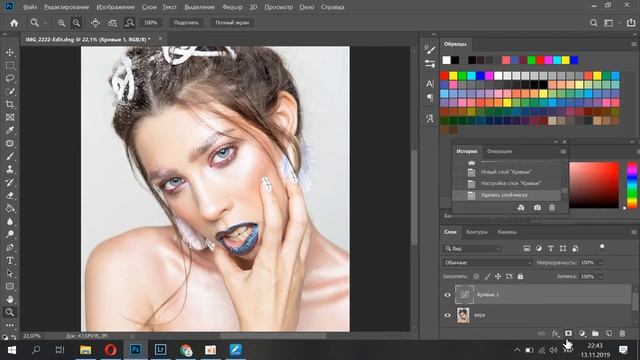
Task: Toggle type layer filter
Action: (x=551, y=248)
